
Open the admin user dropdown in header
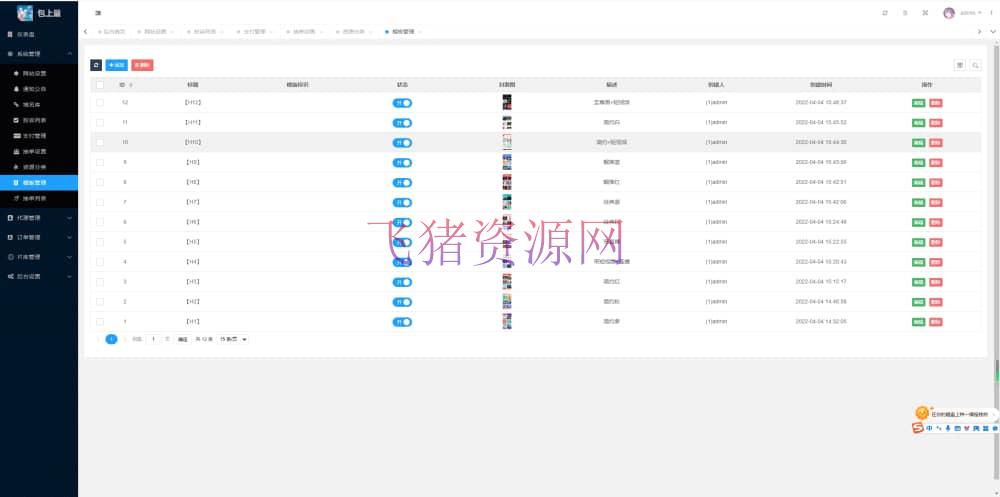tap(971, 13)
